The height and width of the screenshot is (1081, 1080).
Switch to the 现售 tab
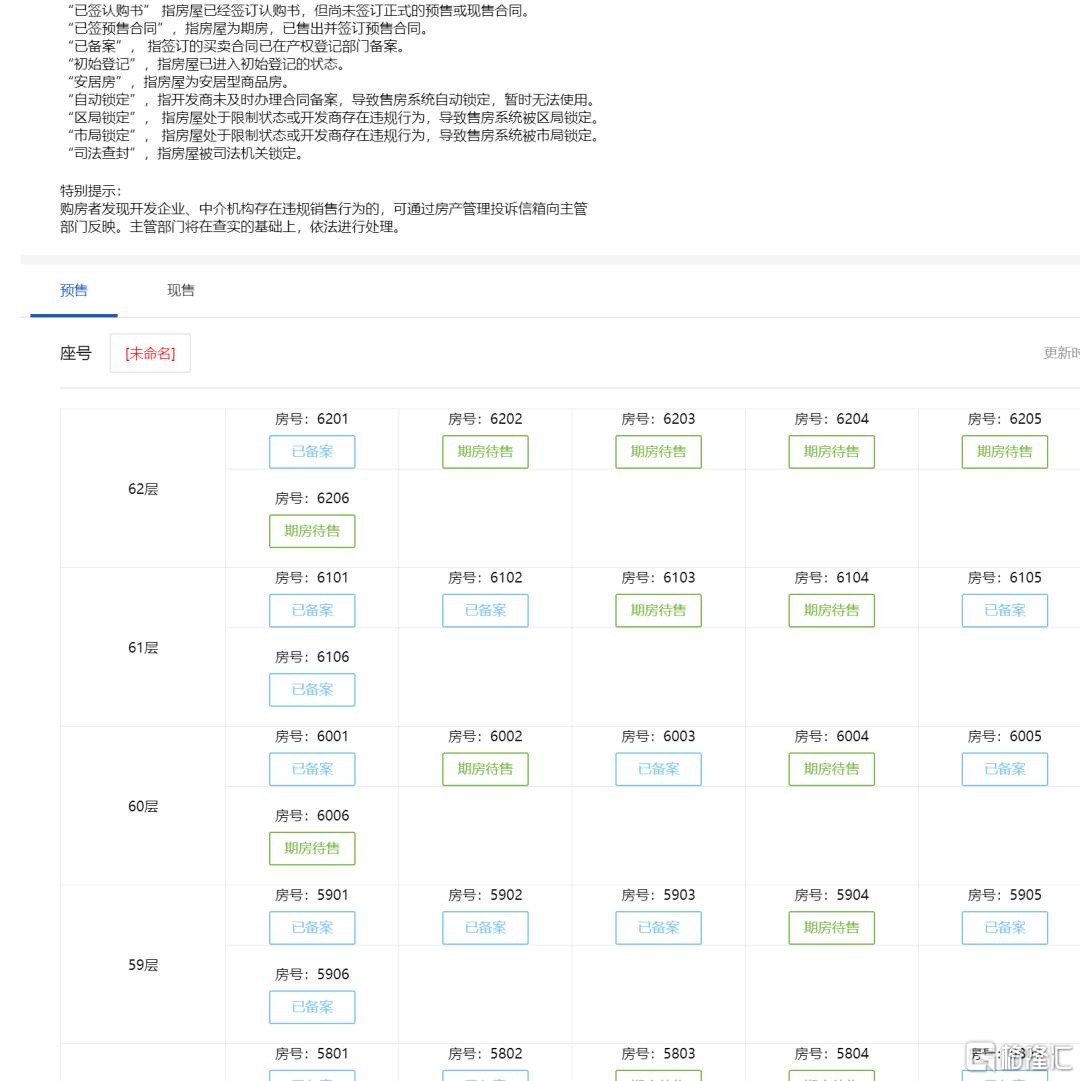click(181, 291)
